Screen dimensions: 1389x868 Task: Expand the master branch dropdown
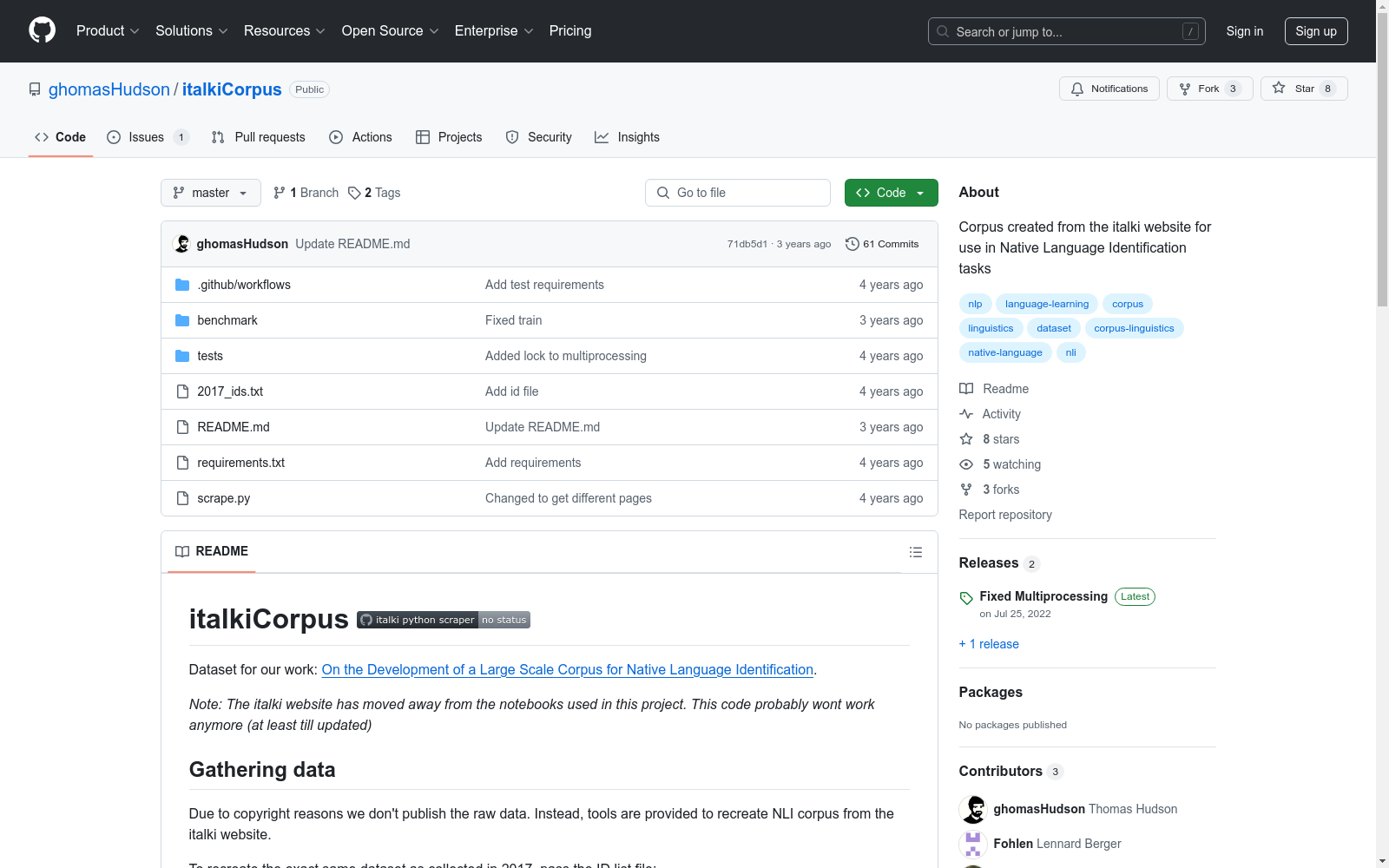(x=210, y=193)
